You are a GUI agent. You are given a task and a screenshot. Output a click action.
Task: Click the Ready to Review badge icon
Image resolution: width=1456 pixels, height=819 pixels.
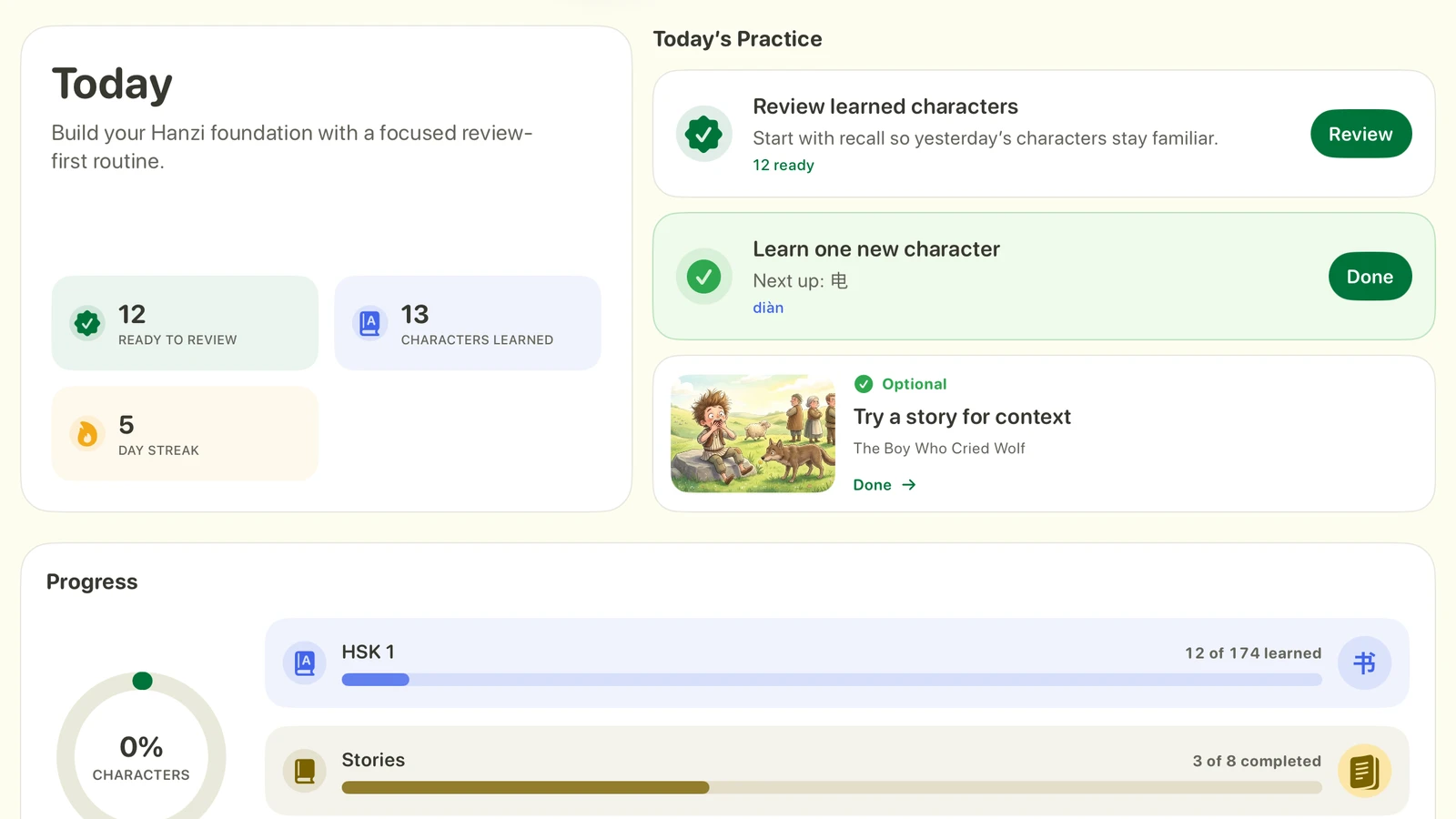pos(87,323)
